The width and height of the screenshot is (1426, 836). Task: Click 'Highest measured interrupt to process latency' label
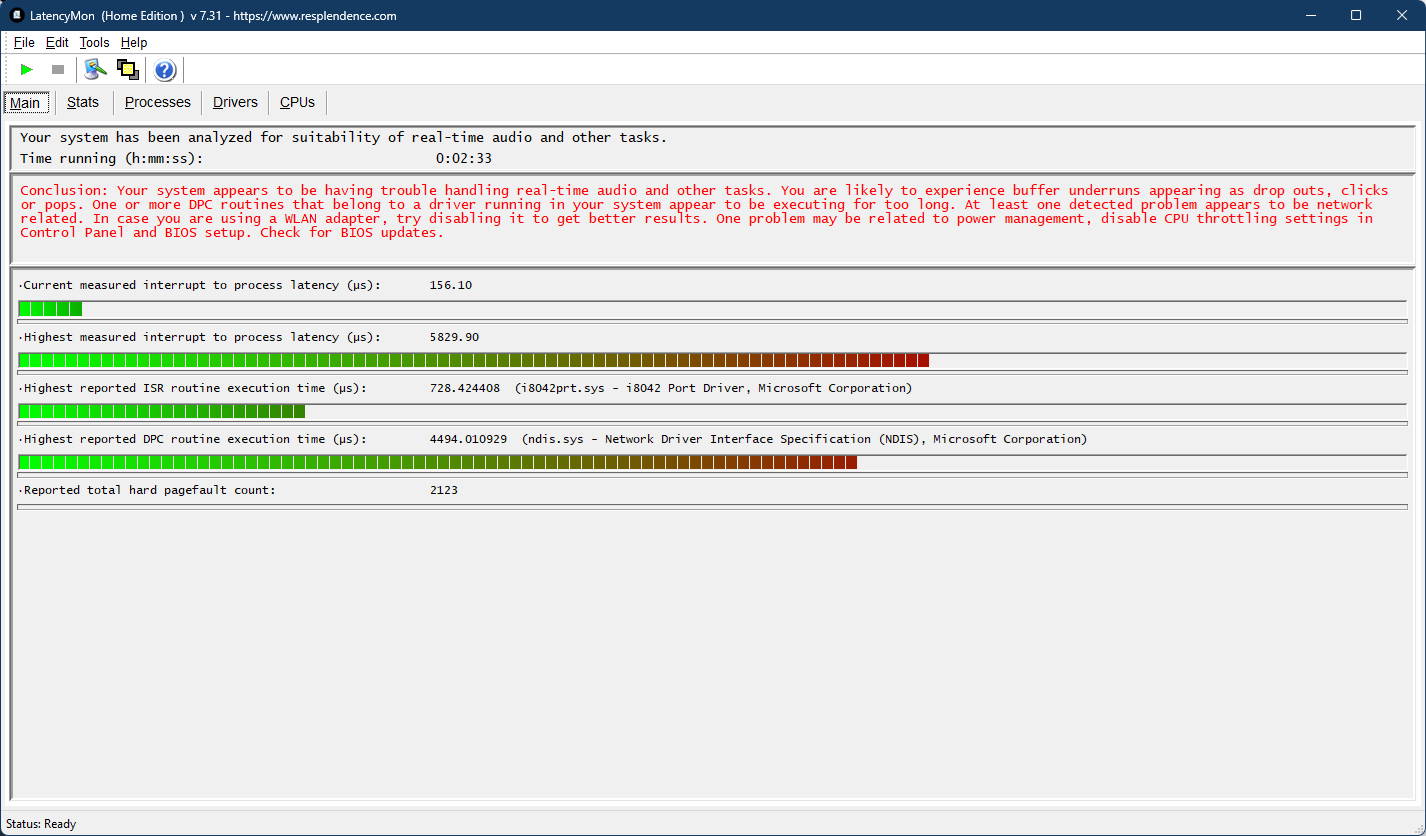tap(200, 337)
